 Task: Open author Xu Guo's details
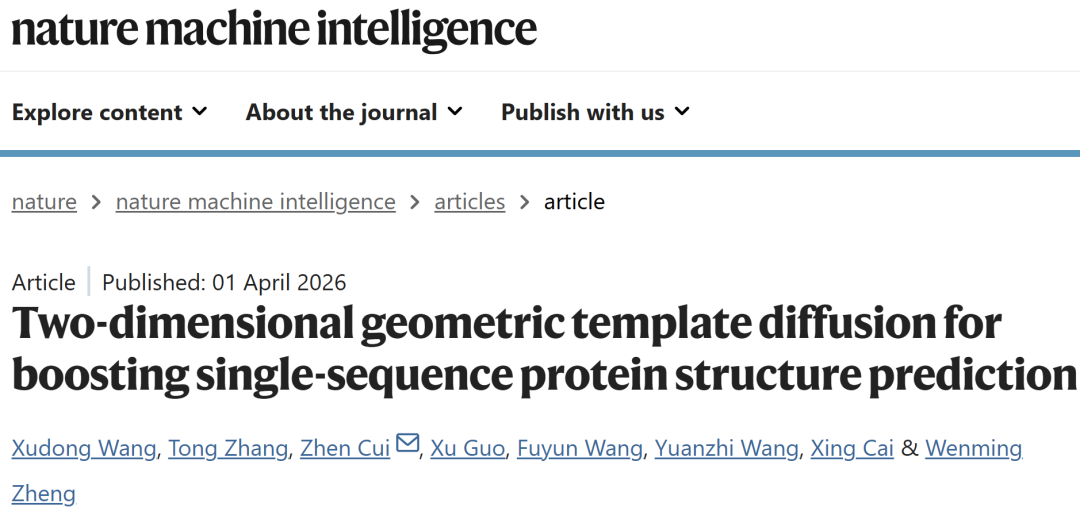467,449
